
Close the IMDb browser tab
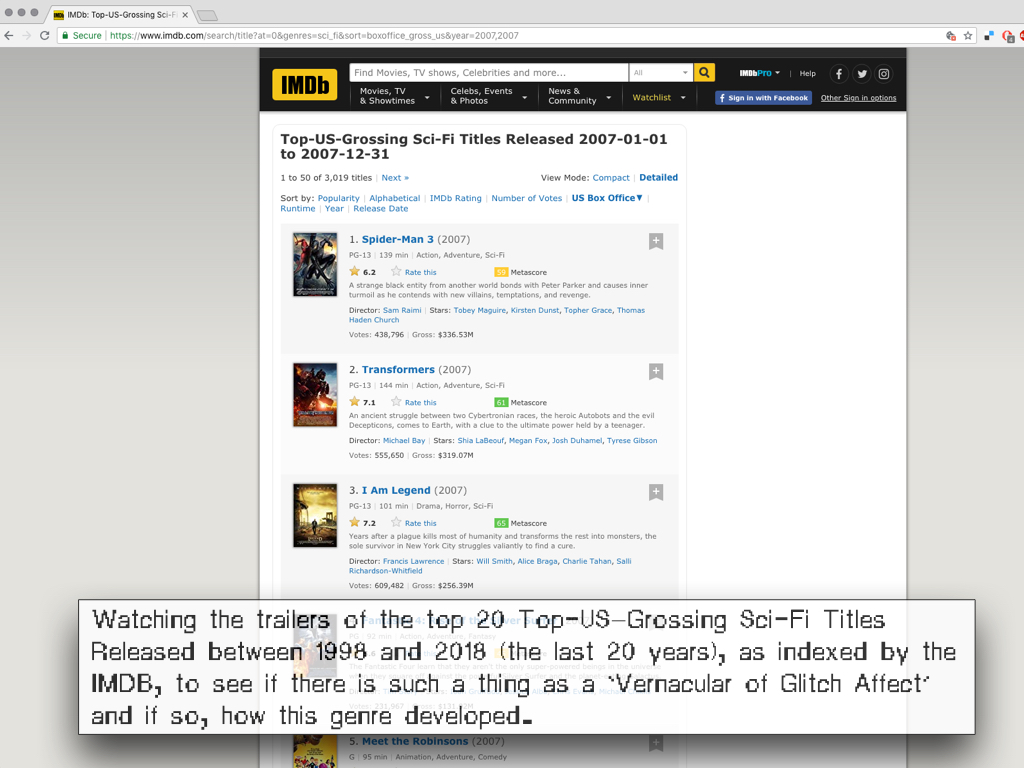click(185, 14)
